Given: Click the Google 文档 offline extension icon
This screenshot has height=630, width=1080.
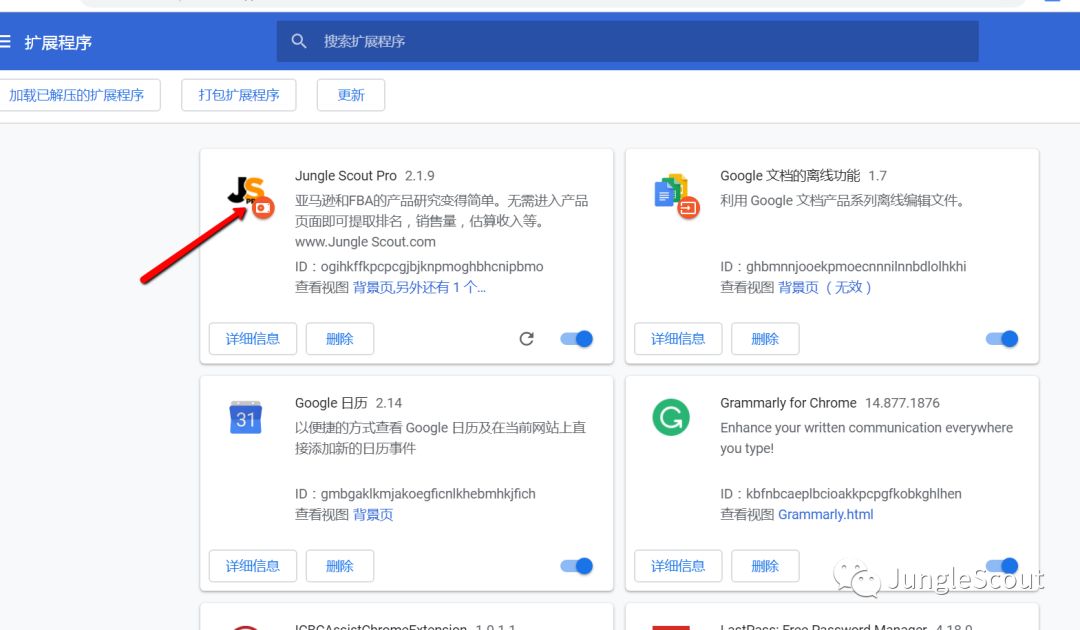Looking at the screenshot, I should [x=673, y=193].
